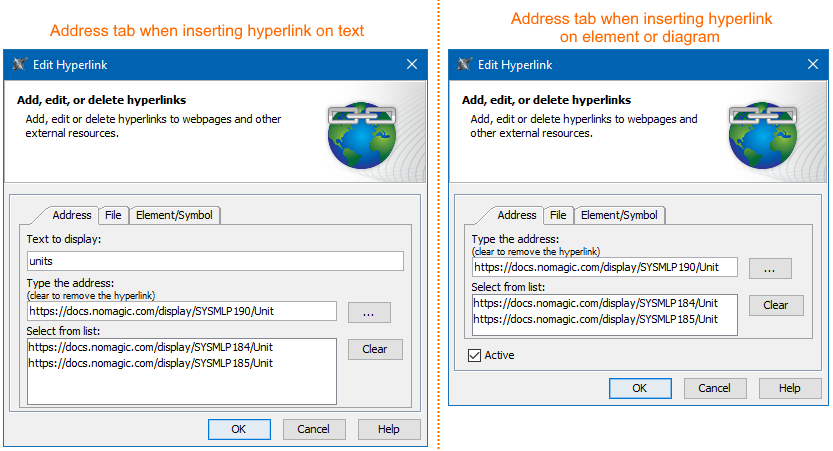Viewport: 833px width, 451px height.
Task: Click the globe hyperlink image in left dialog
Action: (363, 134)
